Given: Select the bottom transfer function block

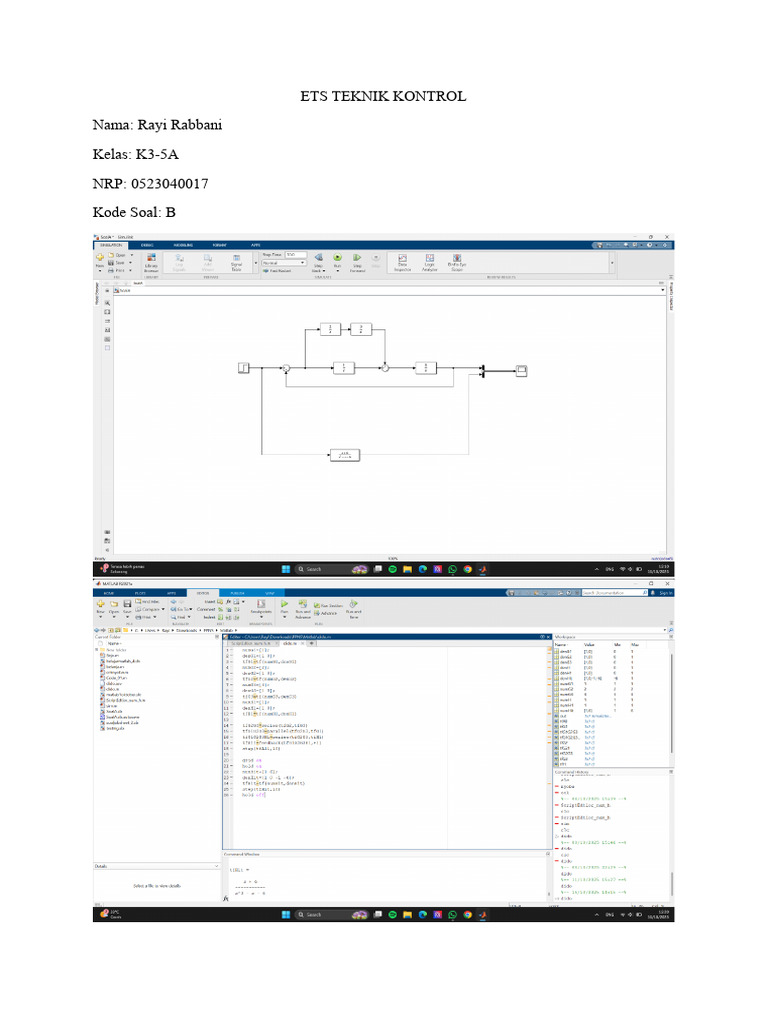Looking at the screenshot, I should (x=345, y=455).
